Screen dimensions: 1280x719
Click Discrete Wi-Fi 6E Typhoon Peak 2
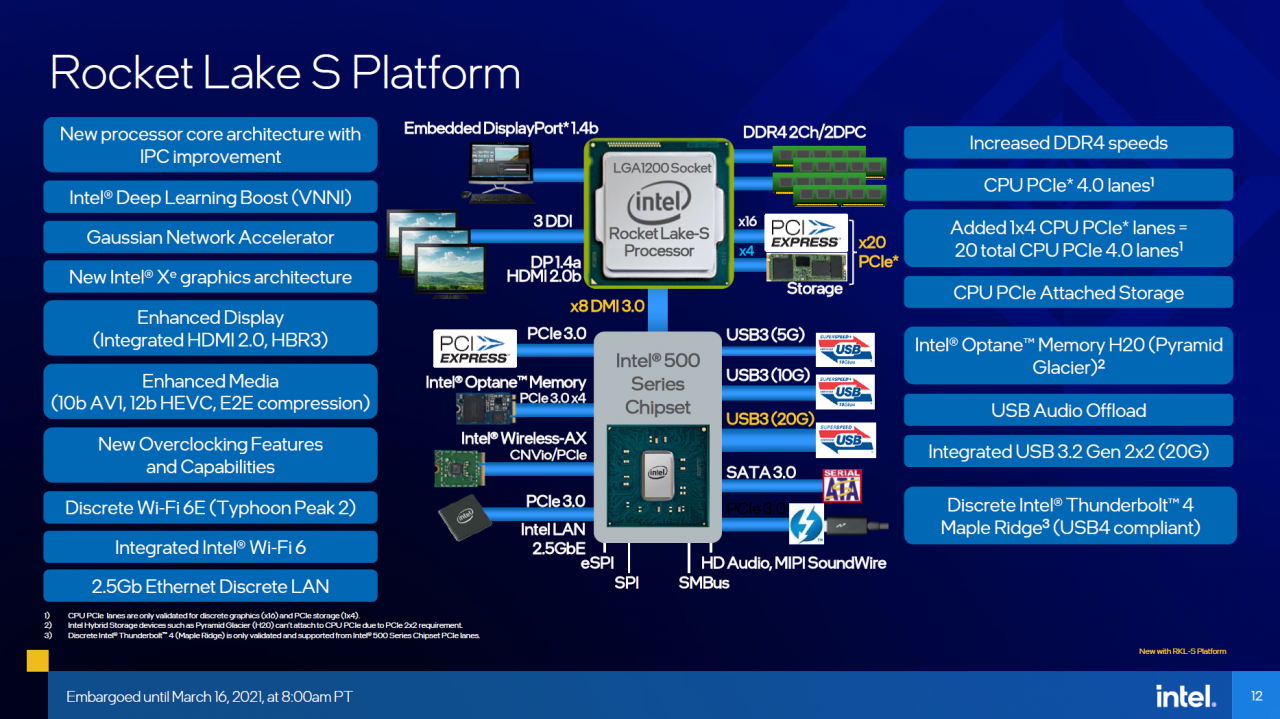(x=210, y=507)
